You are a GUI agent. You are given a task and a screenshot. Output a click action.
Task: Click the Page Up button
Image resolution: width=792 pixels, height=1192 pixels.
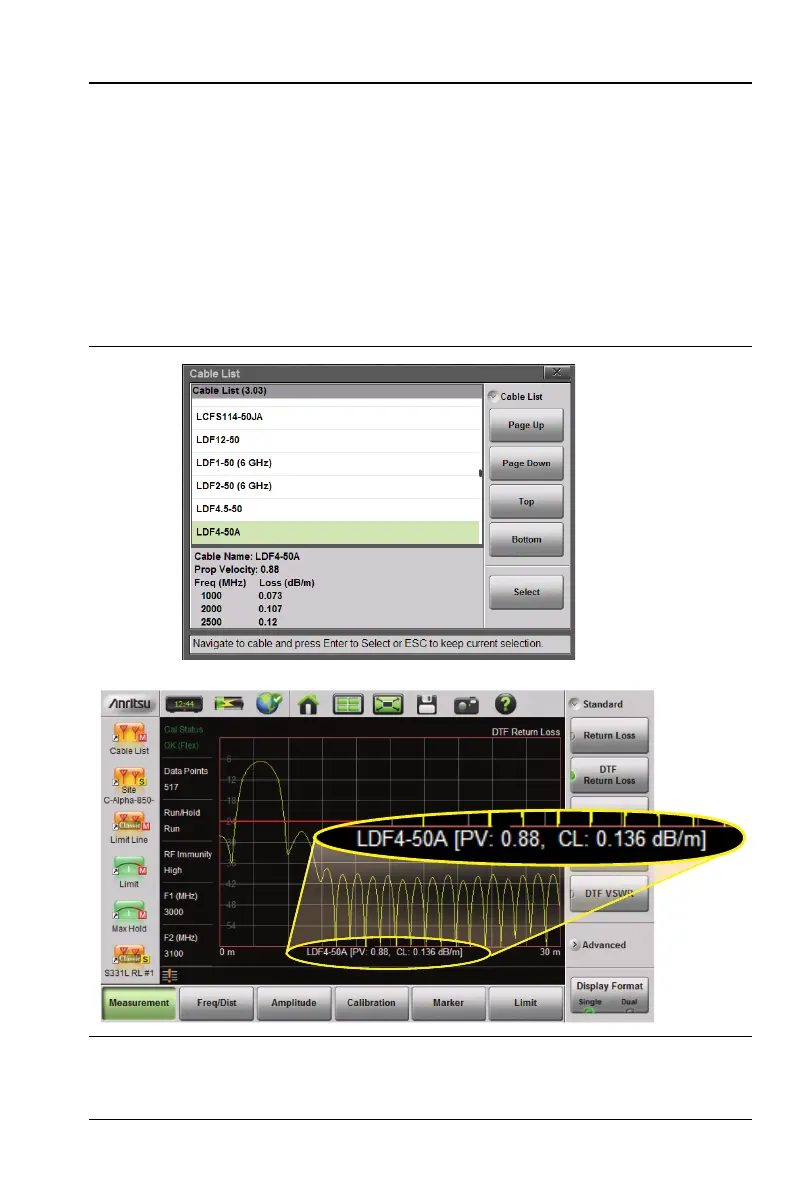[526, 425]
